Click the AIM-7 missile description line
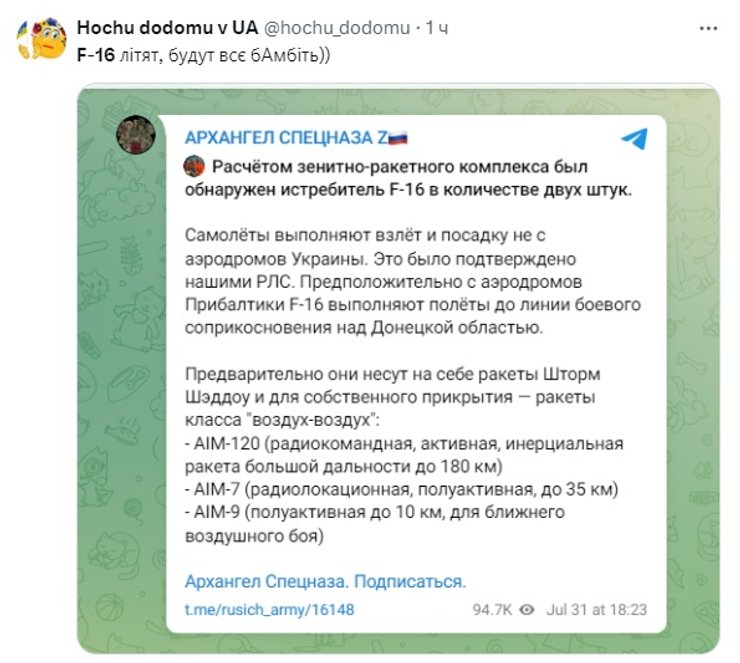740x663 pixels. tap(401, 489)
